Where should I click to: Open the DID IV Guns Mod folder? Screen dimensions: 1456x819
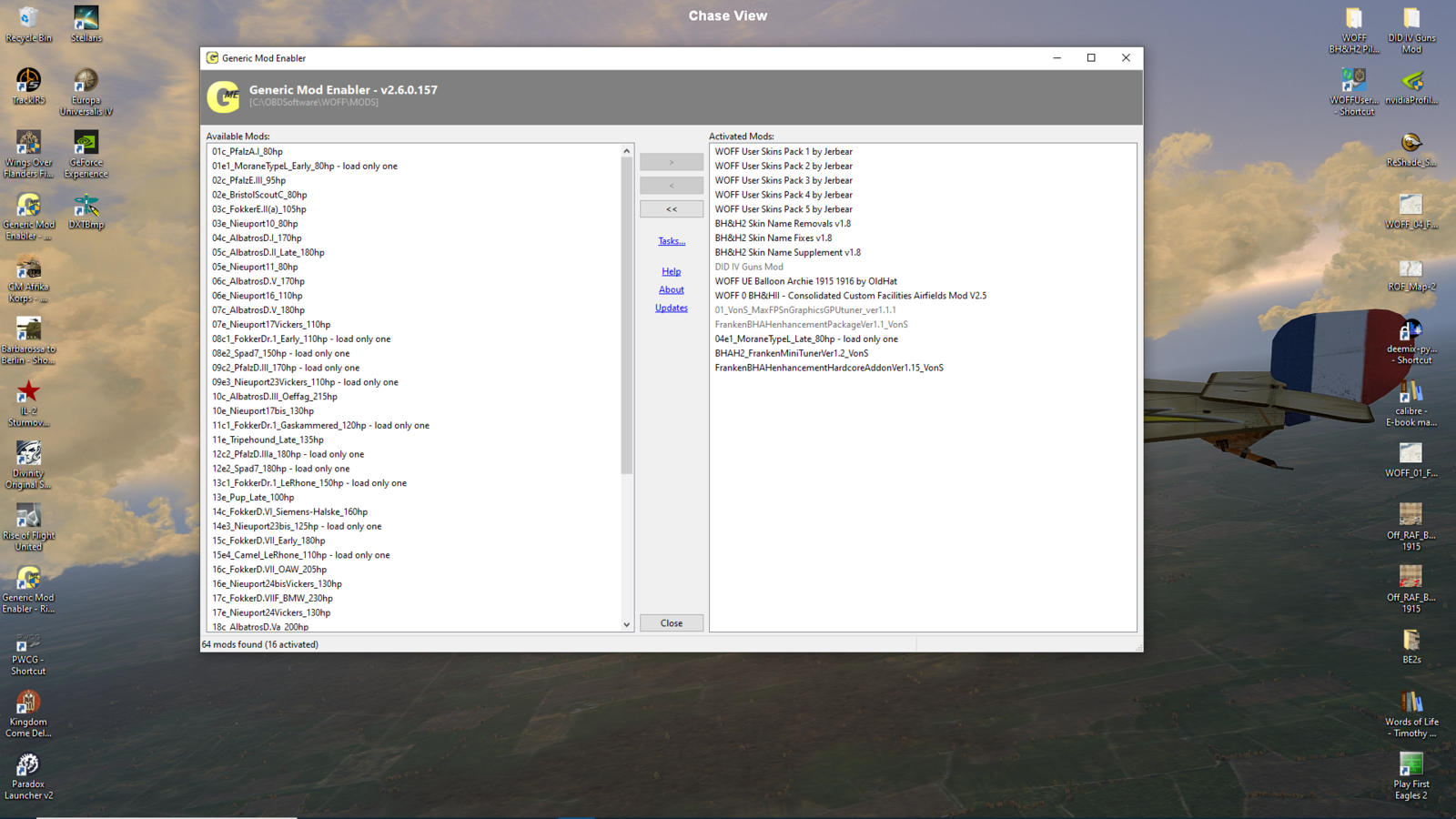1411,30
